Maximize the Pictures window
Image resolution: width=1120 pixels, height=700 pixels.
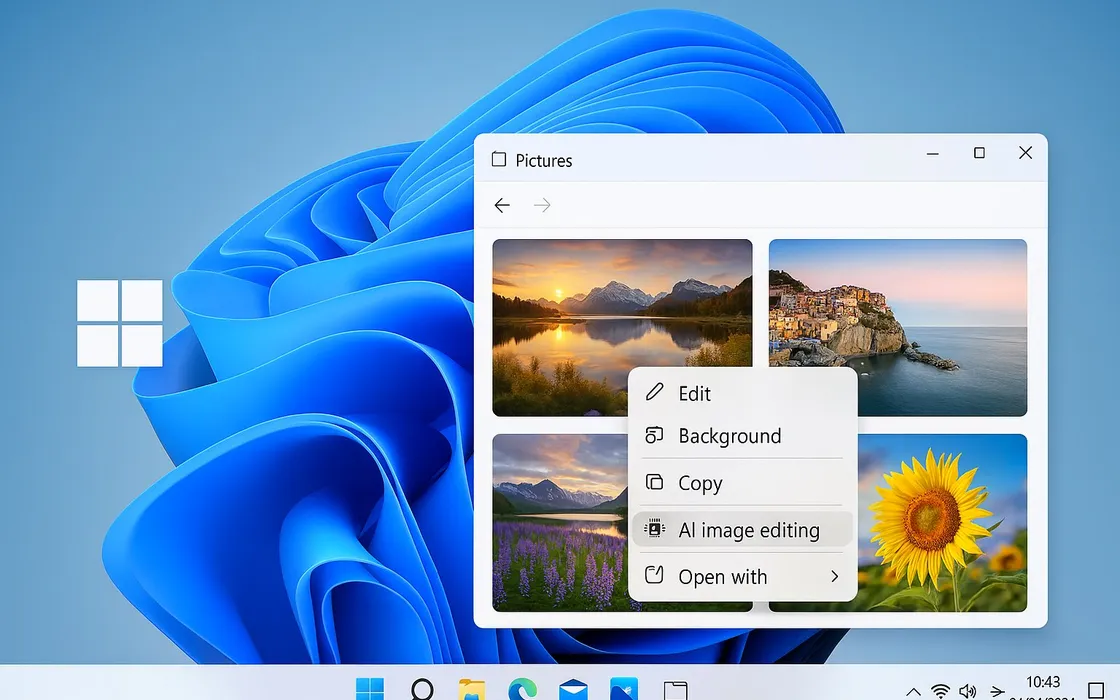tap(979, 153)
